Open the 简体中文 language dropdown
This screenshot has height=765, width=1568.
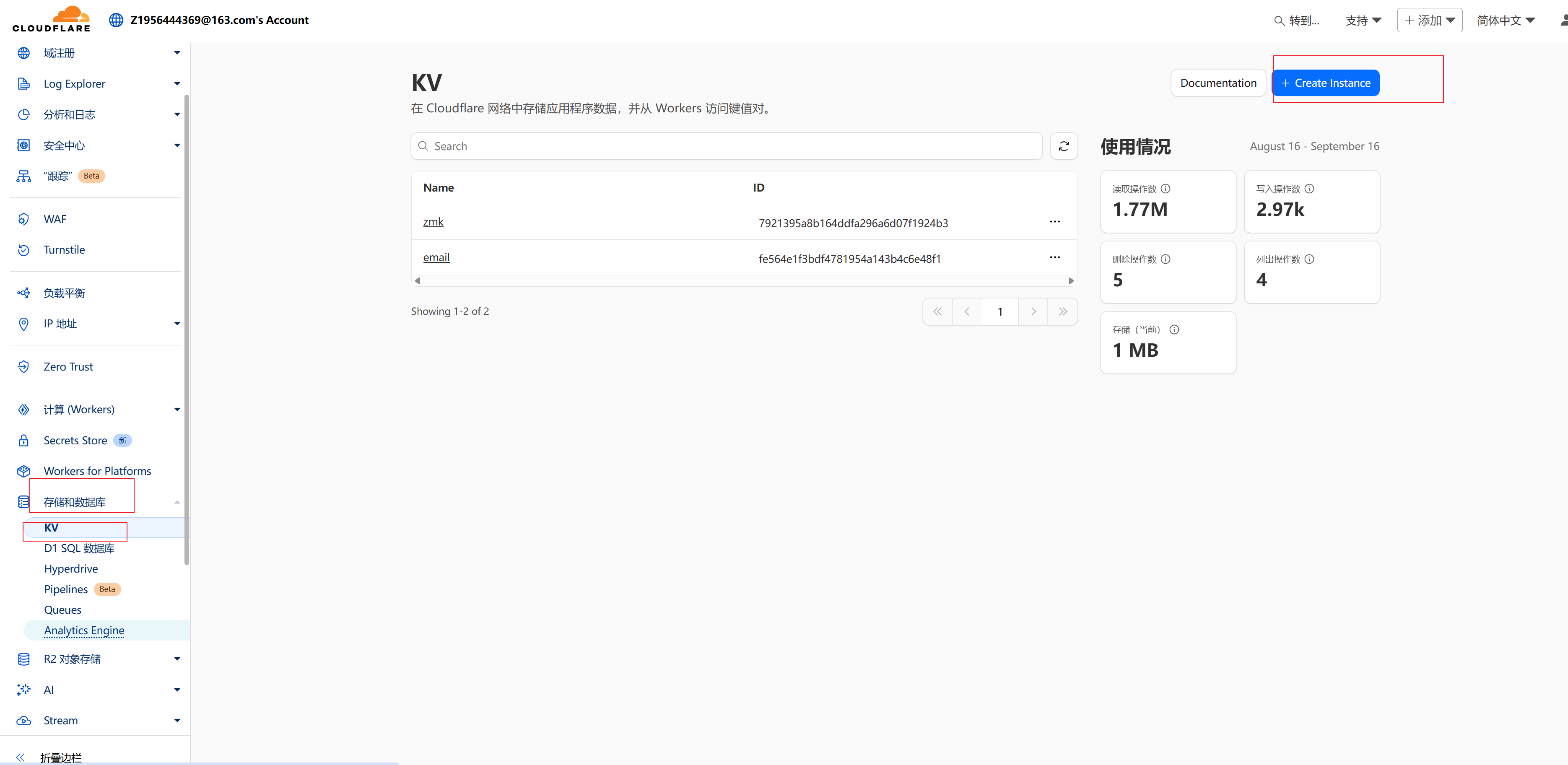click(1505, 20)
